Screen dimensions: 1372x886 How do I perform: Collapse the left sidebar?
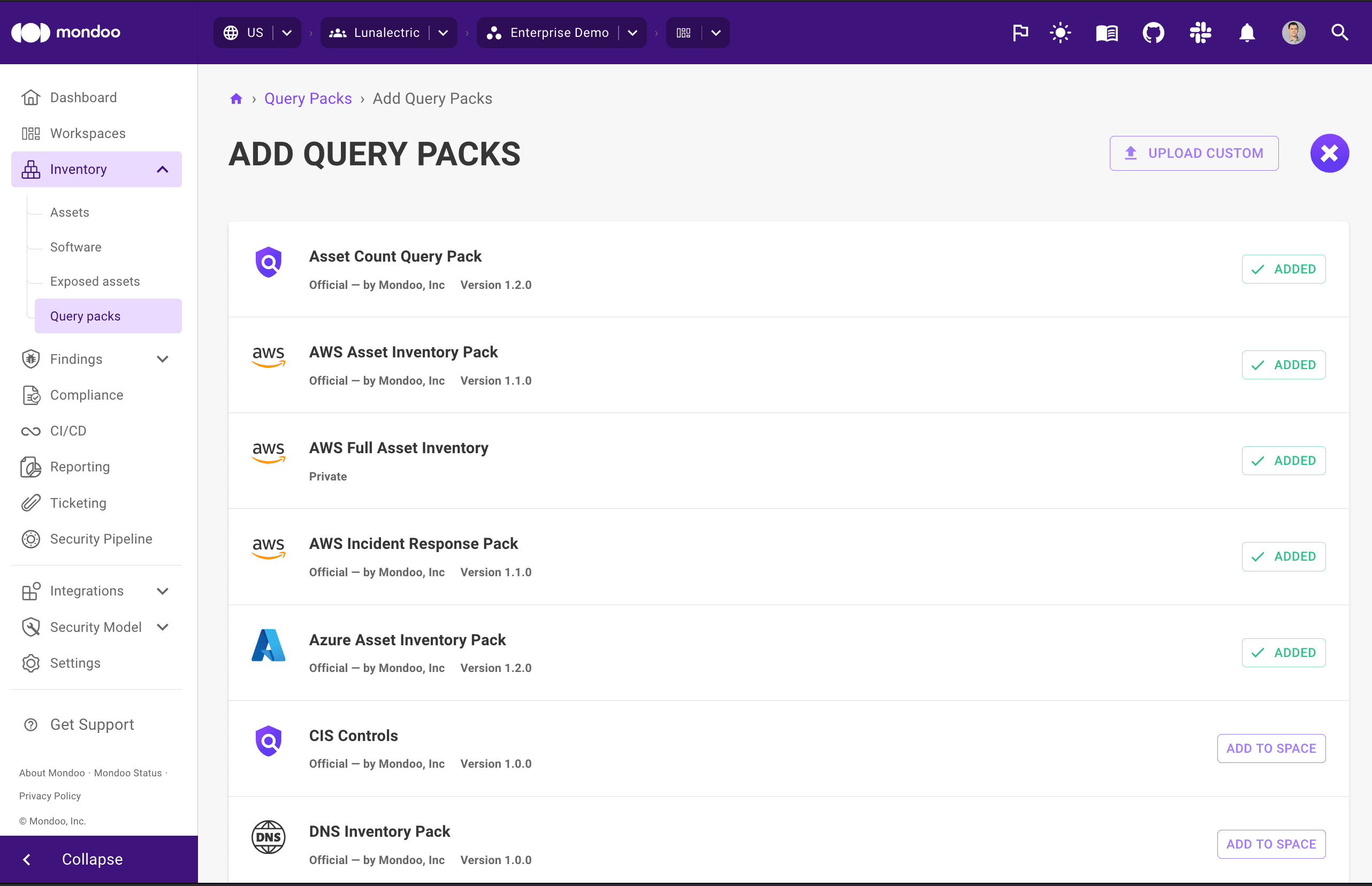tap(92, 859)
